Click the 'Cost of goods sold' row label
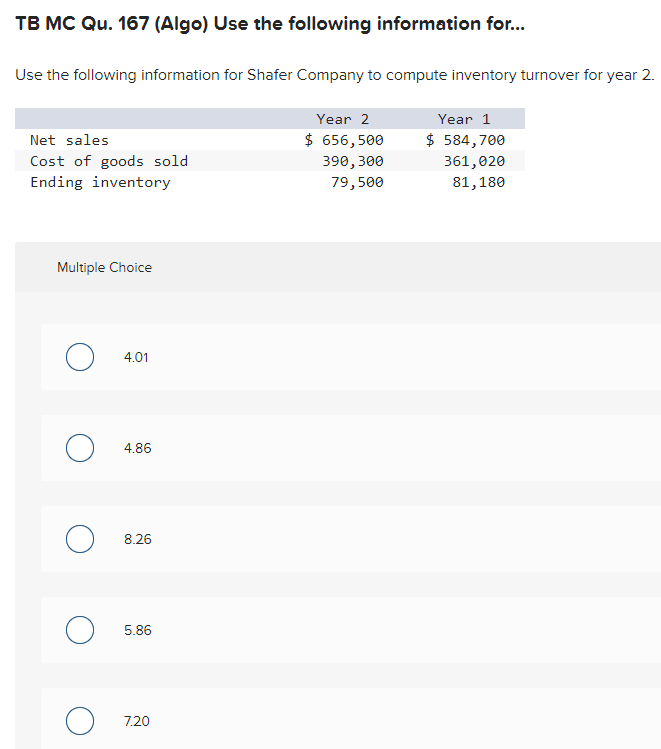The width and height of the screenshot is (661, 749). click(x=109, y=161)
